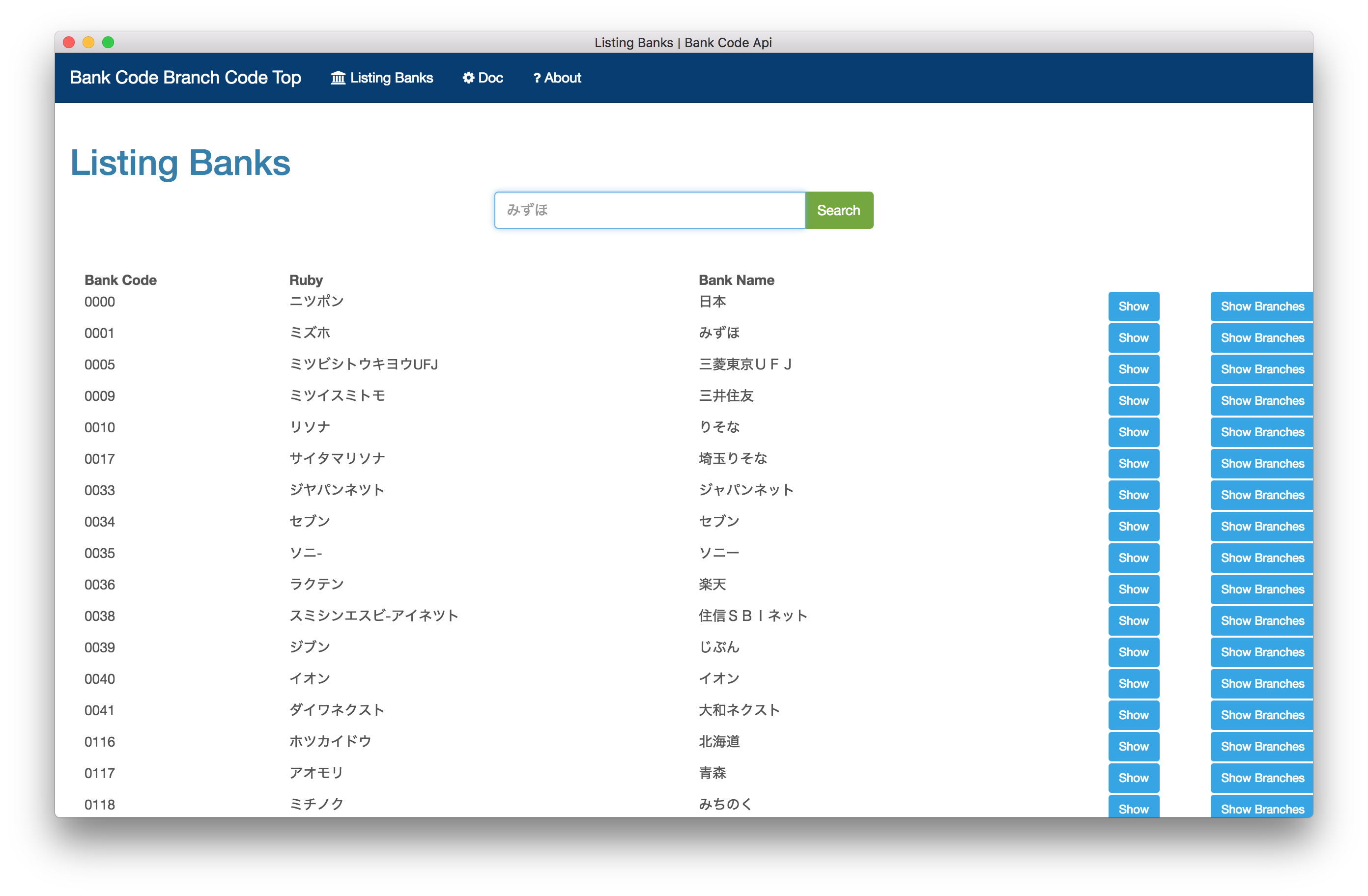This screenshot has height=896, width=1368.
Task: Focus the bank search input field
Action: pos(650,210)
